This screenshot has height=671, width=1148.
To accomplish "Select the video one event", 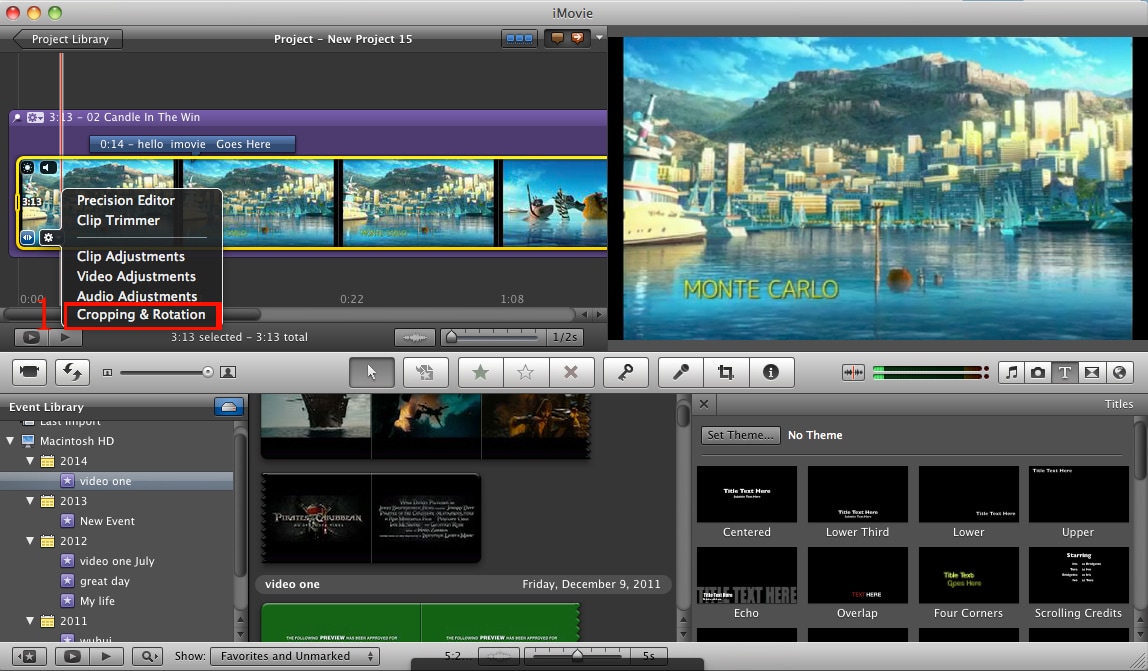I will click(x=105, y=481).
